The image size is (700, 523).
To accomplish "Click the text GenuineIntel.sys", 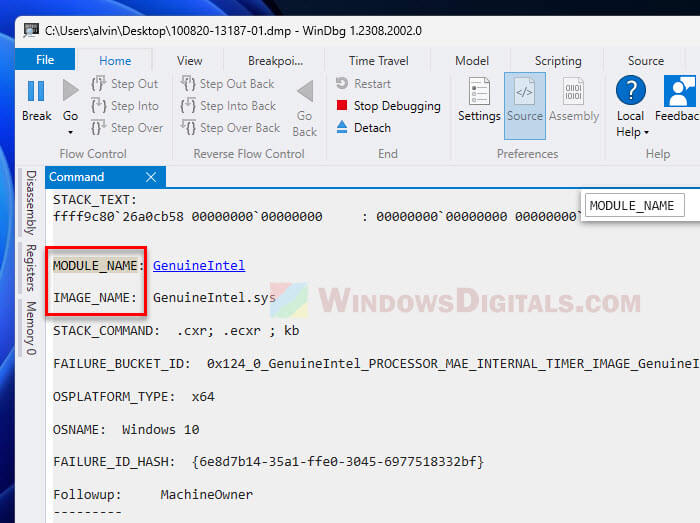I will click(214, 298).
